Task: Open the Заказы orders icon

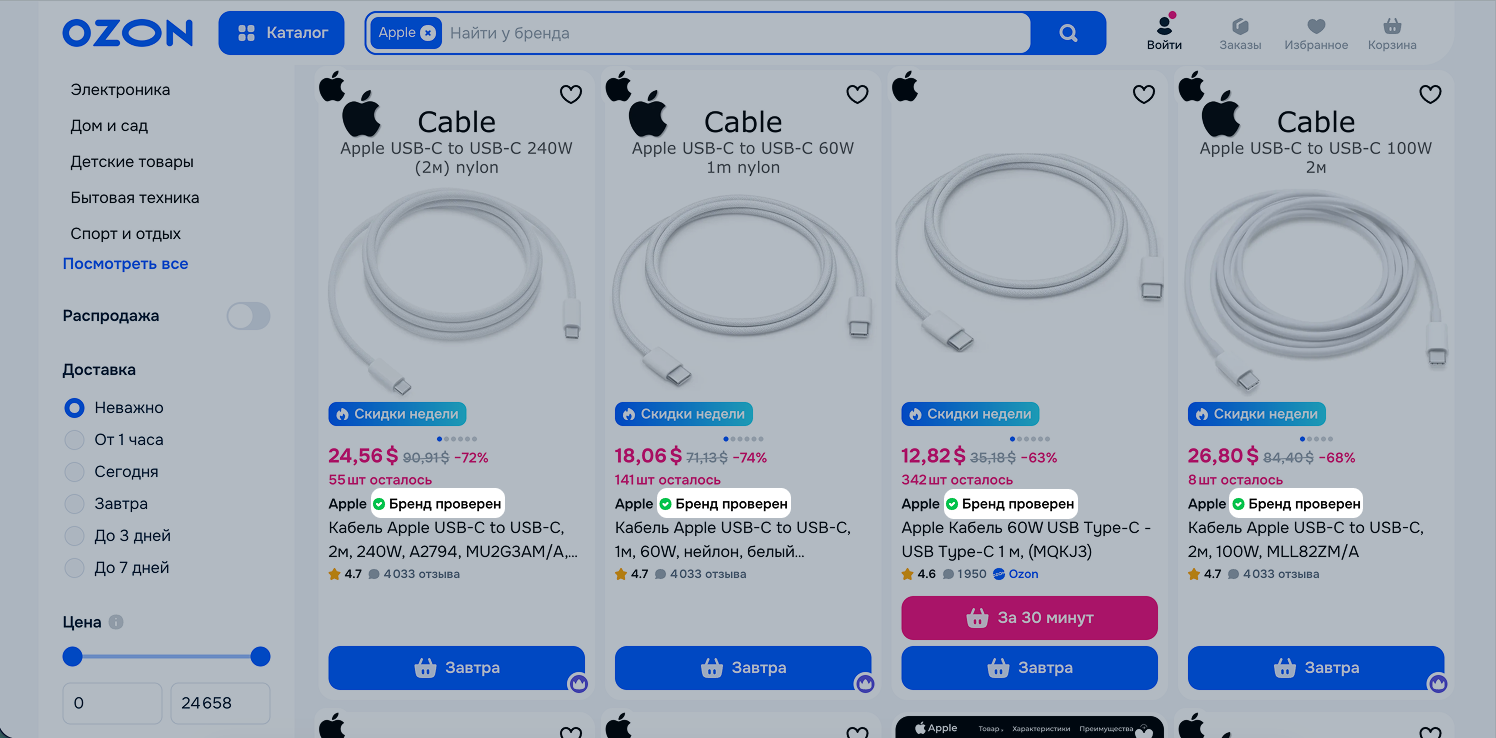Action: click(1240, 26)
